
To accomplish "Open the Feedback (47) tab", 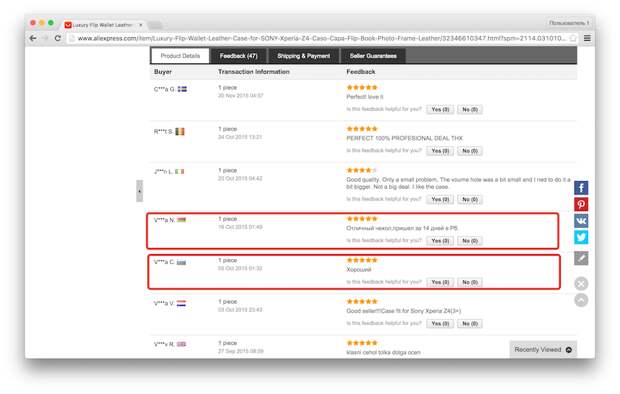I will coord(238,56).
